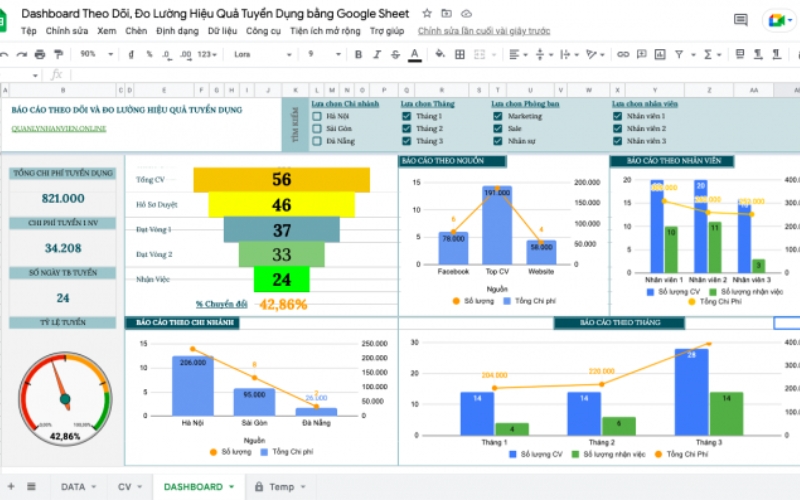Uncheck the Marketing department checkbox
Viewport: 800px width, 500px height.
pos(497,116)
